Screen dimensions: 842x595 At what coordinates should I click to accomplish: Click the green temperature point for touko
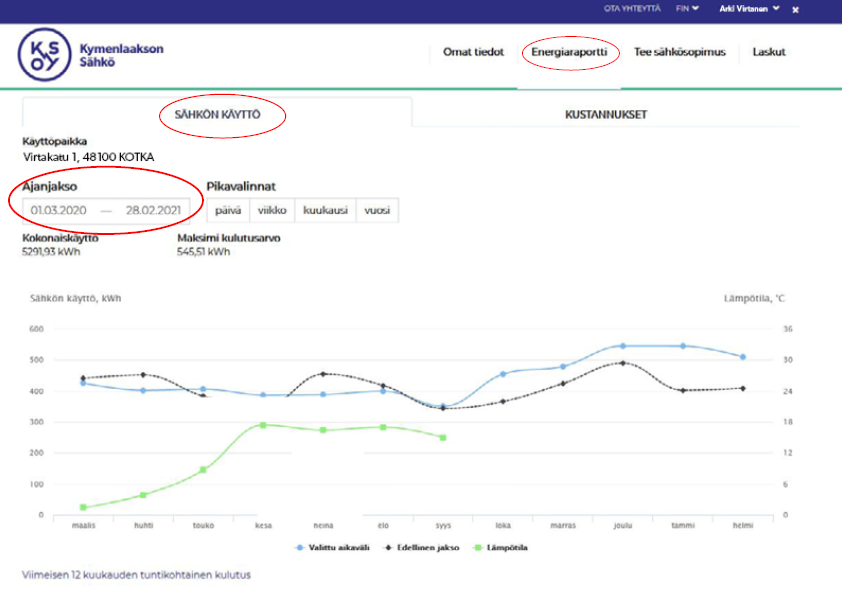204,470
